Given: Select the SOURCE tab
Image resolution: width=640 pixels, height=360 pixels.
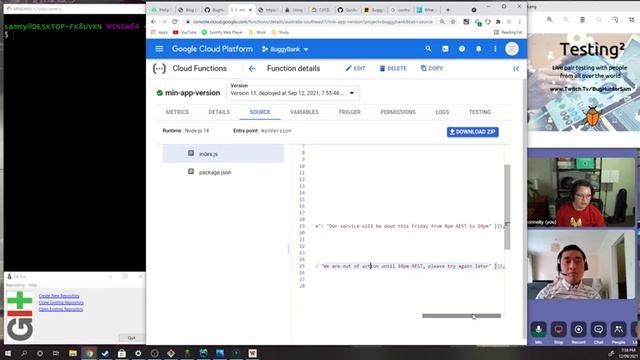Looking at the screenshot, I should click(260, 112).
